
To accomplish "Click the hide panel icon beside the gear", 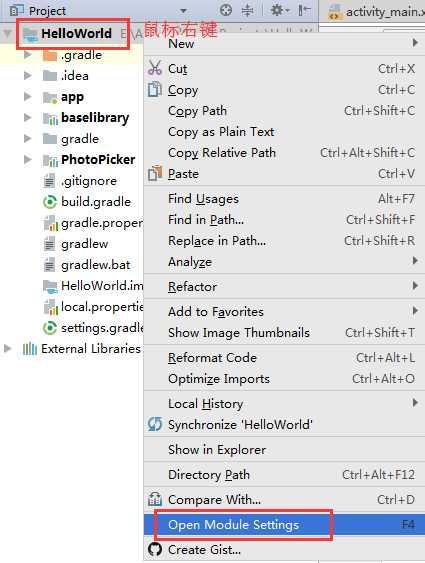I will (304, 10).
